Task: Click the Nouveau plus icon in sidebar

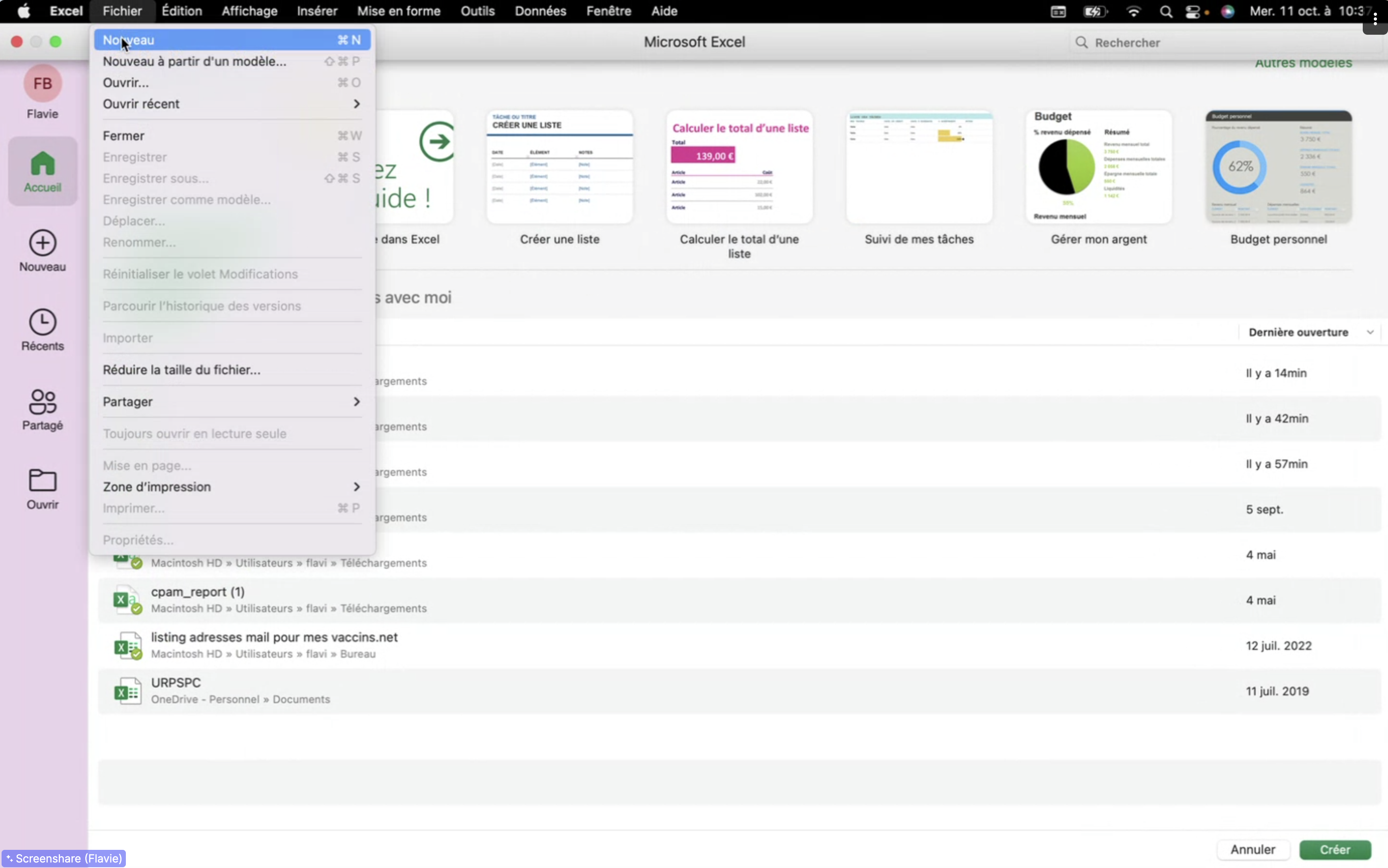Action: (x=43, y=243)
